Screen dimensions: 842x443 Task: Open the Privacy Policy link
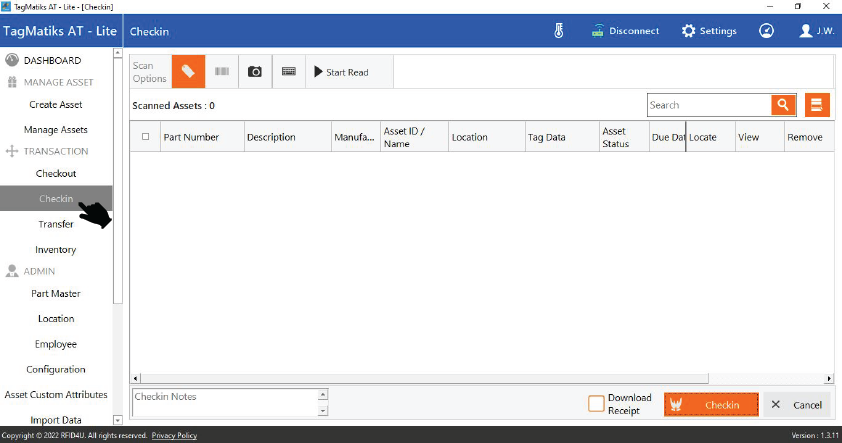tap(174, 436)
